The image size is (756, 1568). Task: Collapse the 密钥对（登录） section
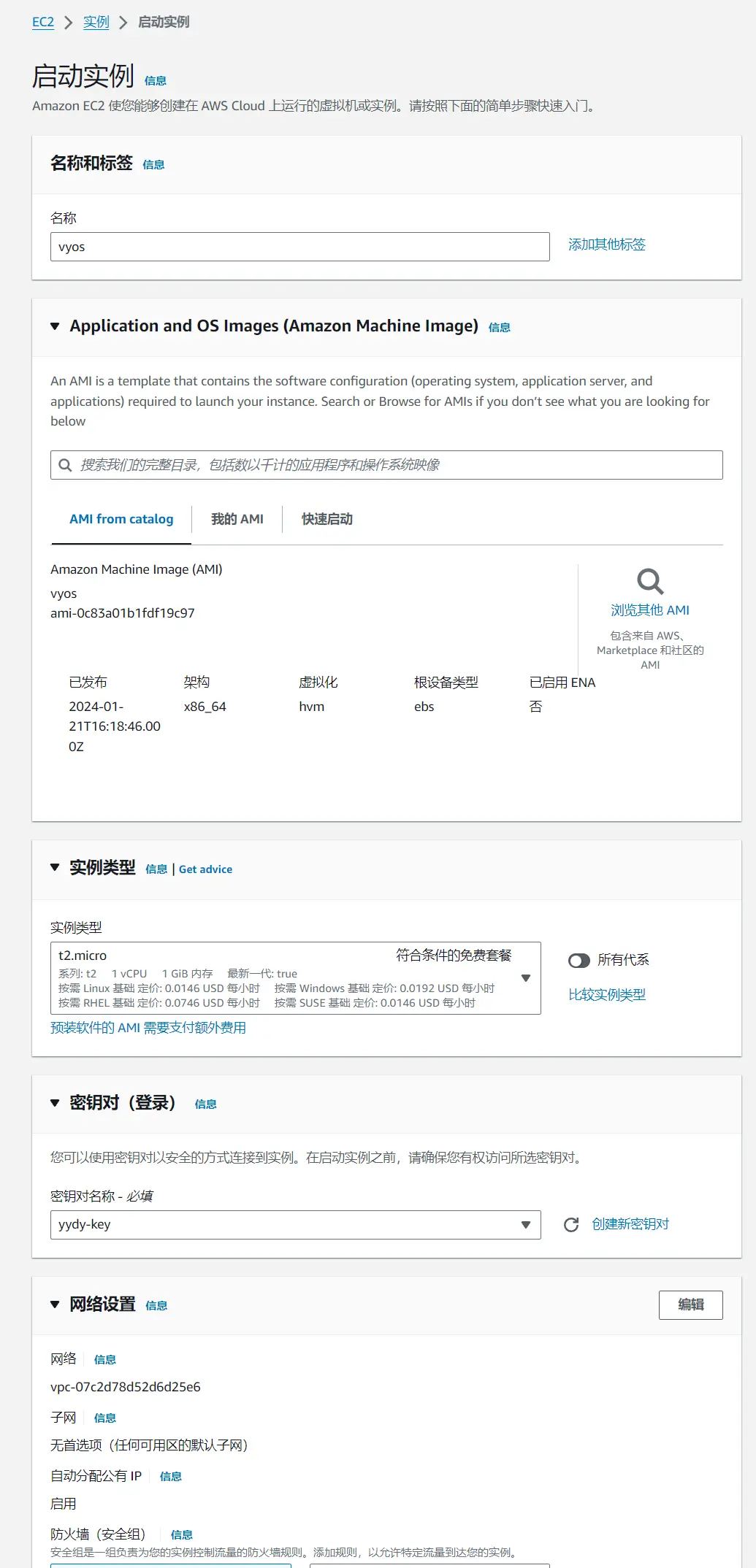55,1102
